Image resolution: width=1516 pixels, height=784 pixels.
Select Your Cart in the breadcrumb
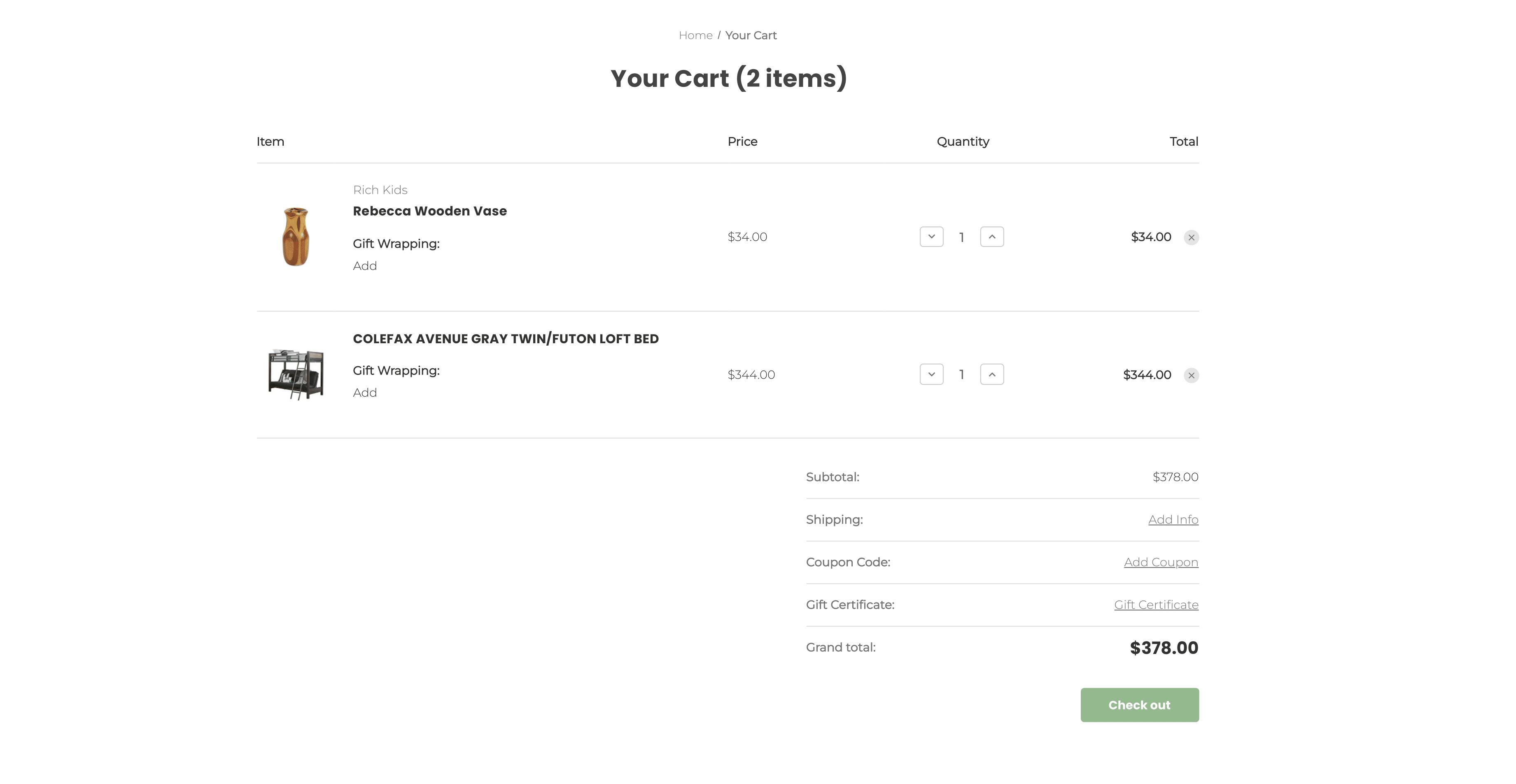click(x=751, y=35)
